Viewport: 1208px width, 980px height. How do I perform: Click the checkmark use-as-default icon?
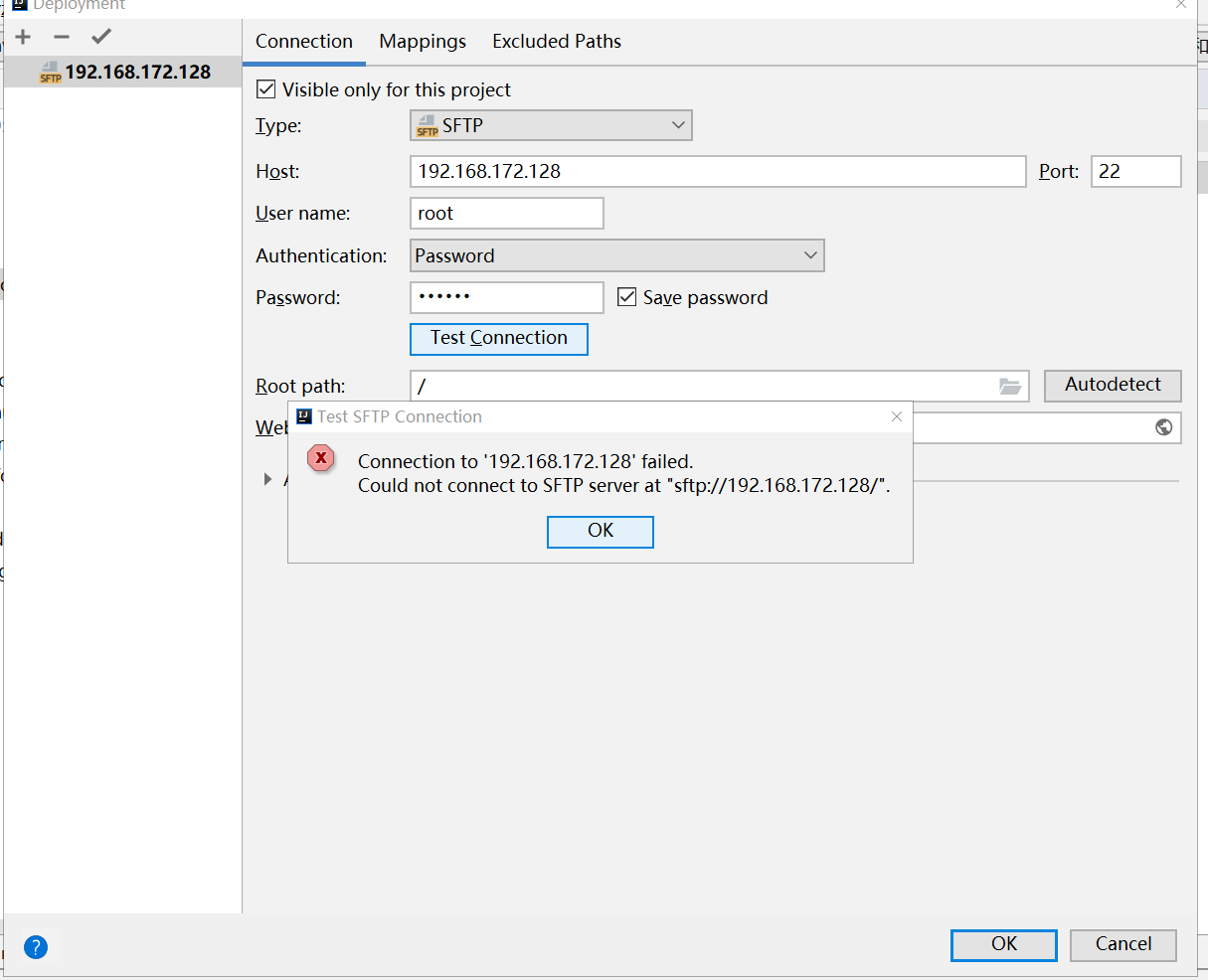coord(100,38)
